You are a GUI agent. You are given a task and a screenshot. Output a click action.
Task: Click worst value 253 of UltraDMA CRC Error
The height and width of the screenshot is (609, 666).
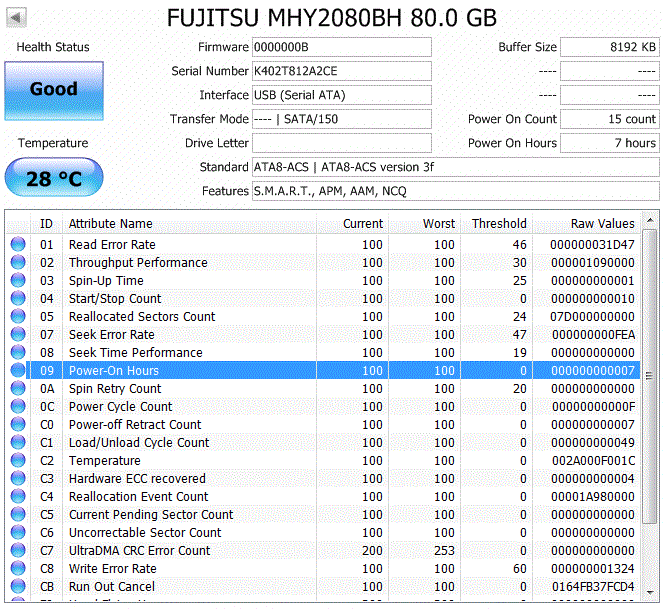tap(444, 550)
